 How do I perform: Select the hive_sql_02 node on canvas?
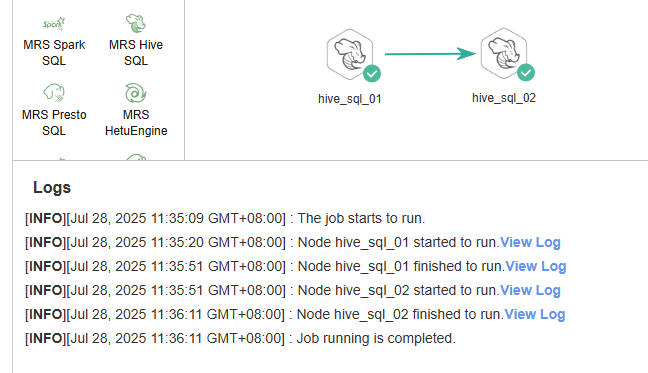504,54
